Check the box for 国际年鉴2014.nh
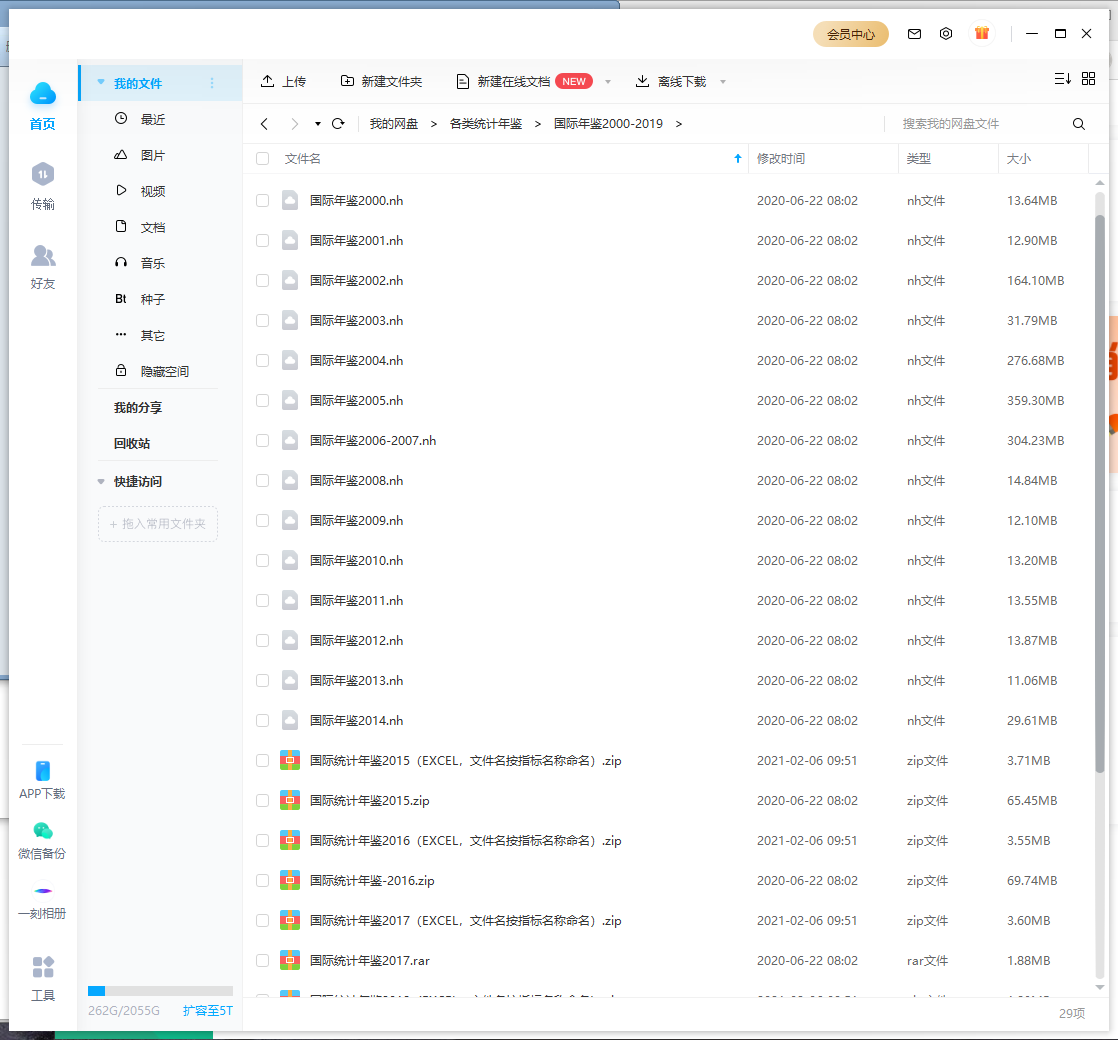 (262, 721)
